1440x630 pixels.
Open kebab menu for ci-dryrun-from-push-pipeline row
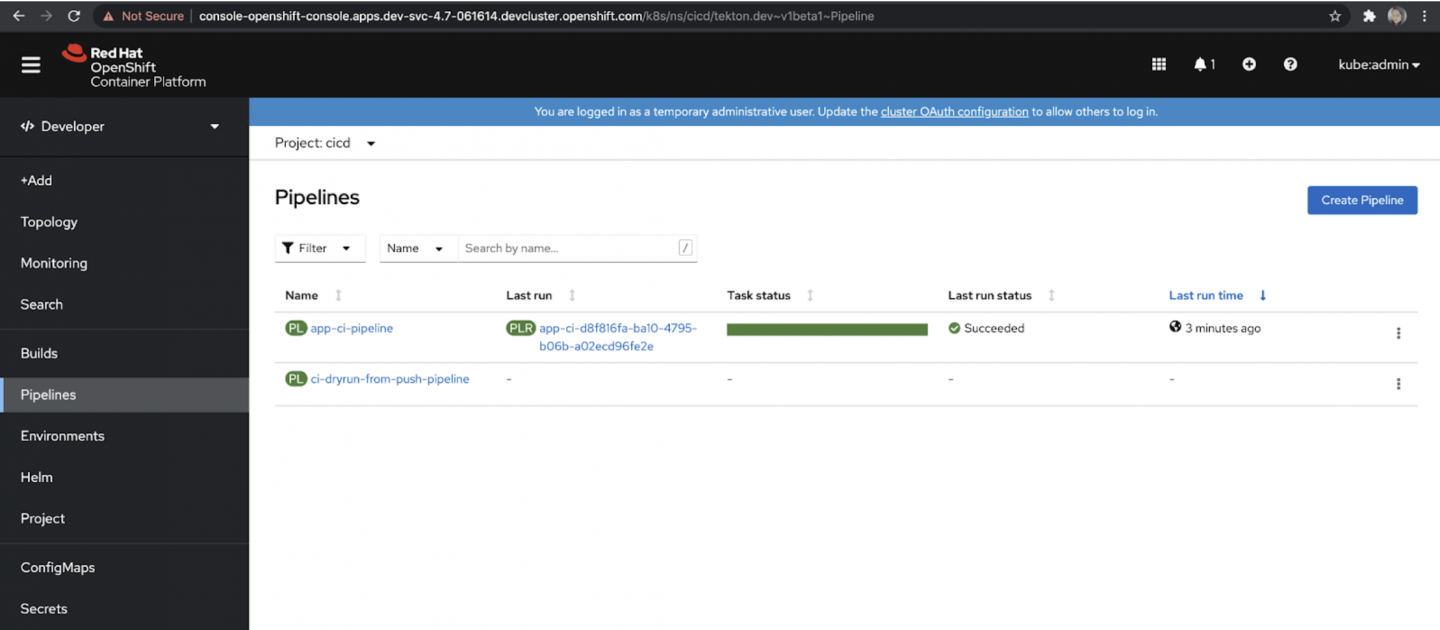point(1398,384)
